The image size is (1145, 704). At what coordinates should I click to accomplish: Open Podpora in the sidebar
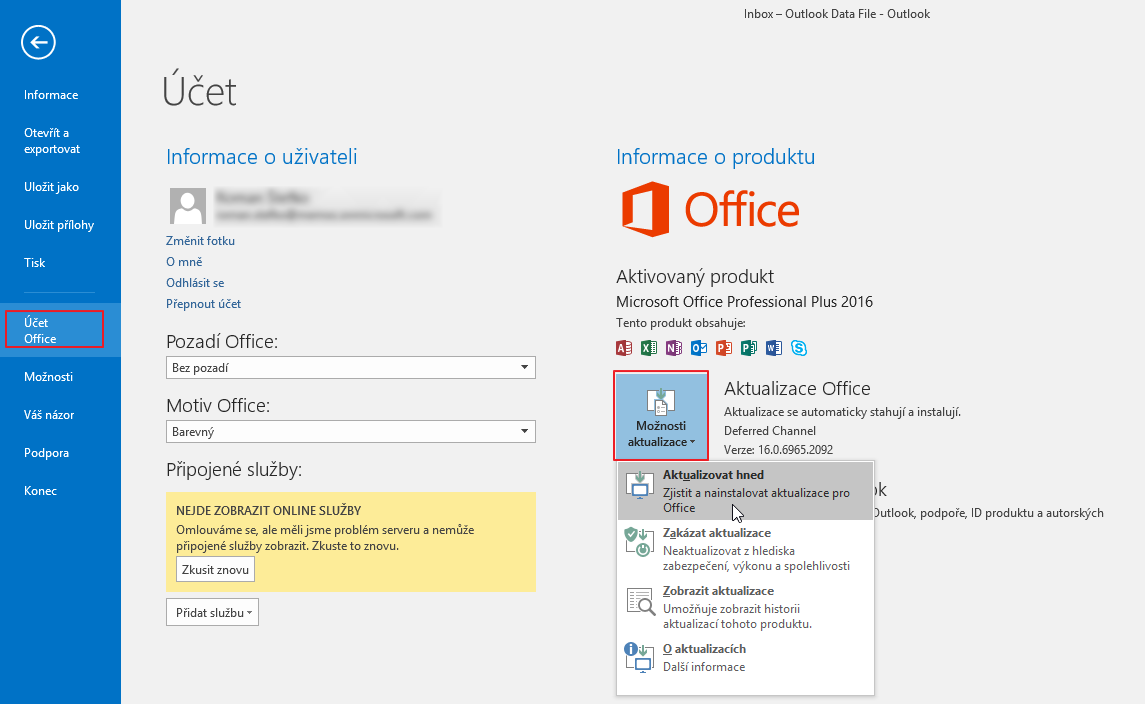[x=46, y=453]
